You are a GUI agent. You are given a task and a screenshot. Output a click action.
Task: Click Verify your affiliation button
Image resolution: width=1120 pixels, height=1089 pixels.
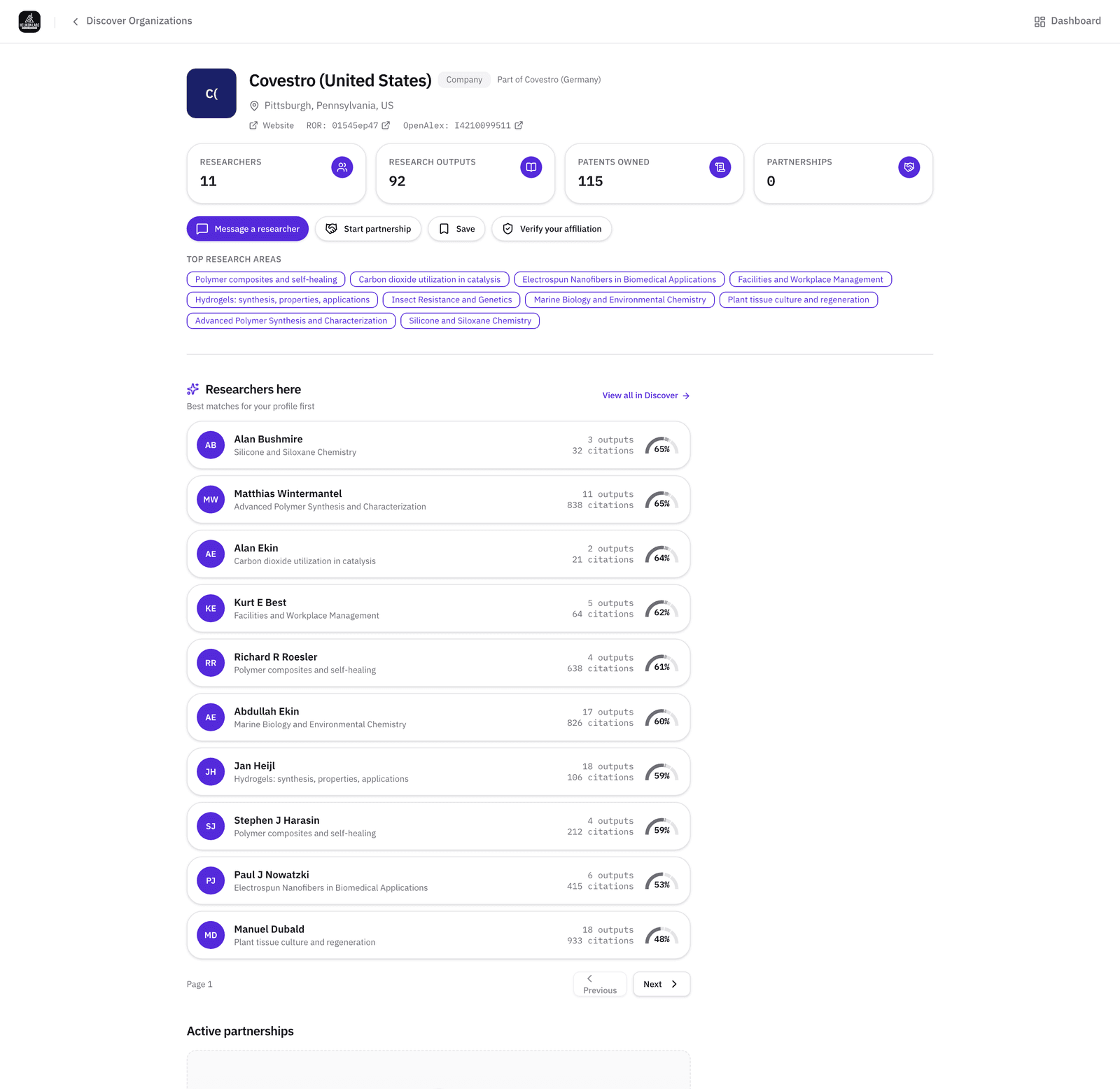(552, 229)
